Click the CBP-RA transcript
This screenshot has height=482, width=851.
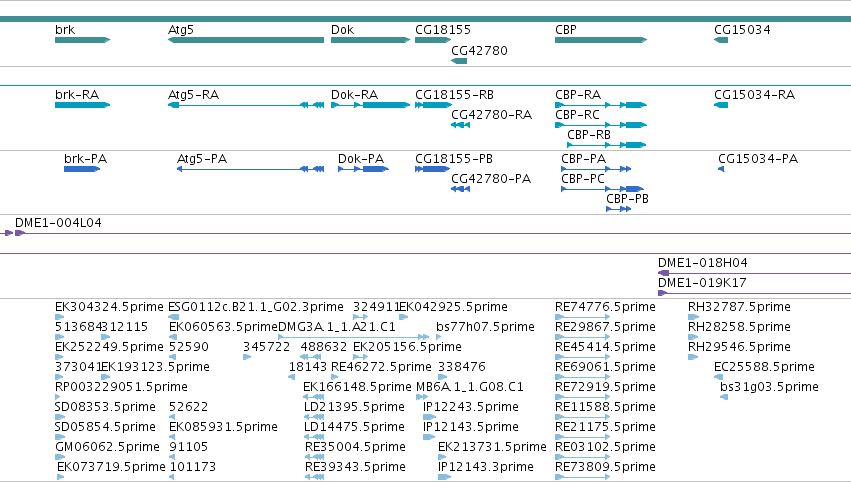coord(601,105)
